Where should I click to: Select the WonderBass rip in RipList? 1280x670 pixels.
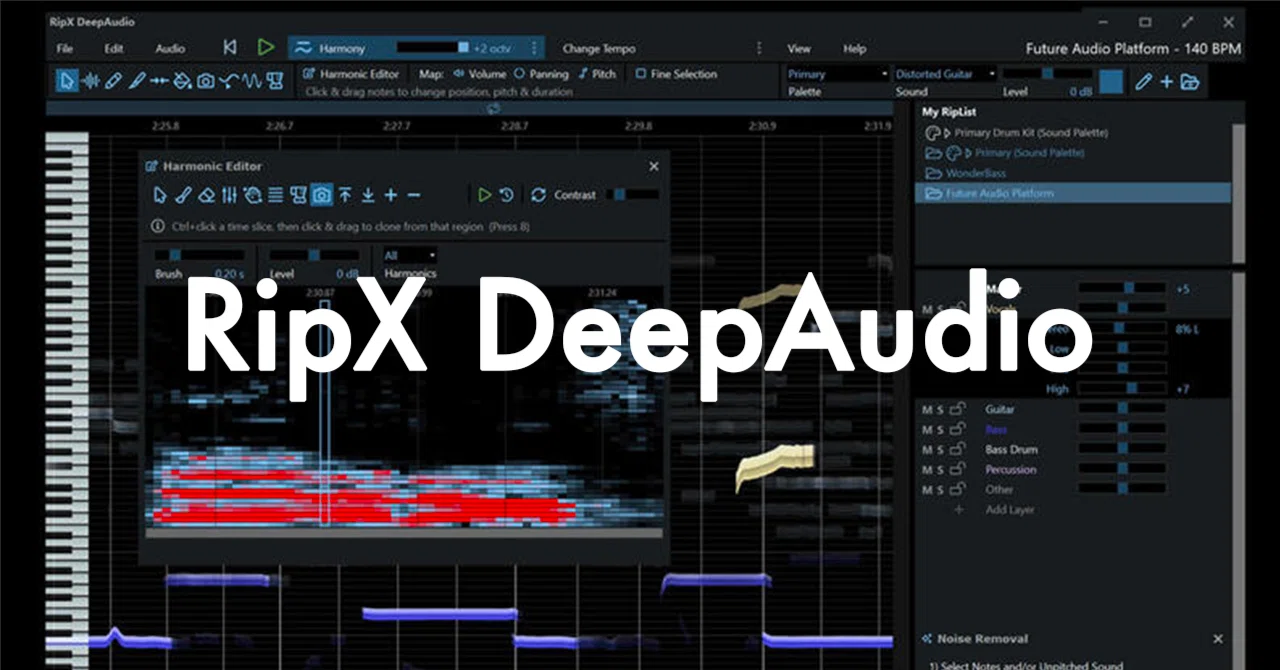tap(975, 173)
